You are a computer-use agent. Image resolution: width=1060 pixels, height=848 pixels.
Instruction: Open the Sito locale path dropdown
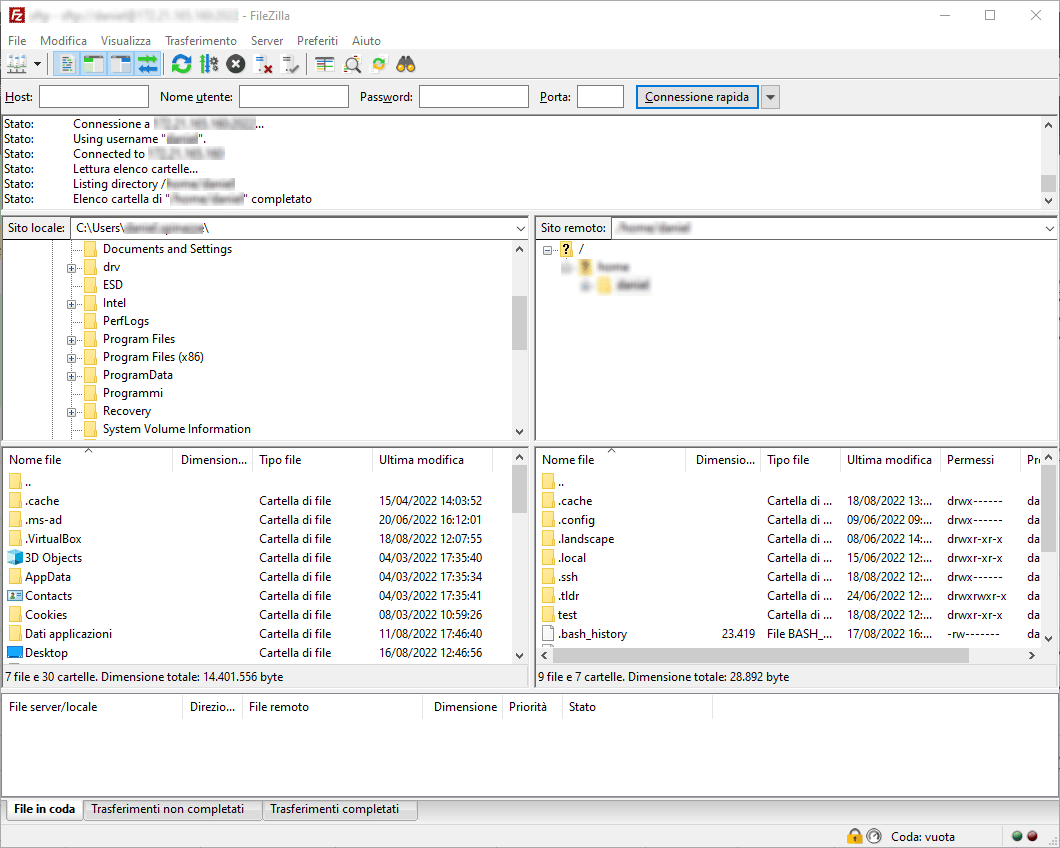click(x=521, y=229)
